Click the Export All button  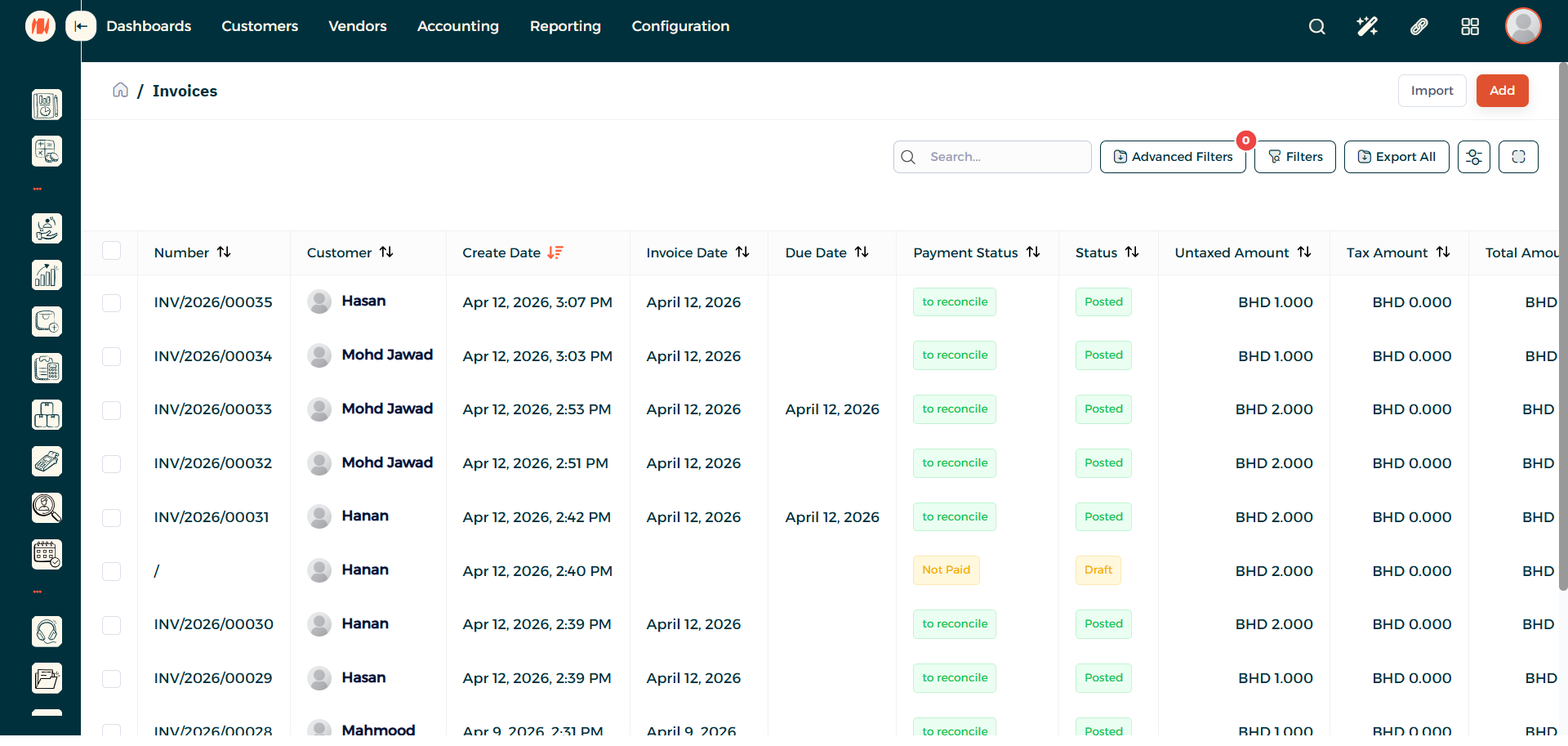pyautogui.click(x=1396, y=157)
